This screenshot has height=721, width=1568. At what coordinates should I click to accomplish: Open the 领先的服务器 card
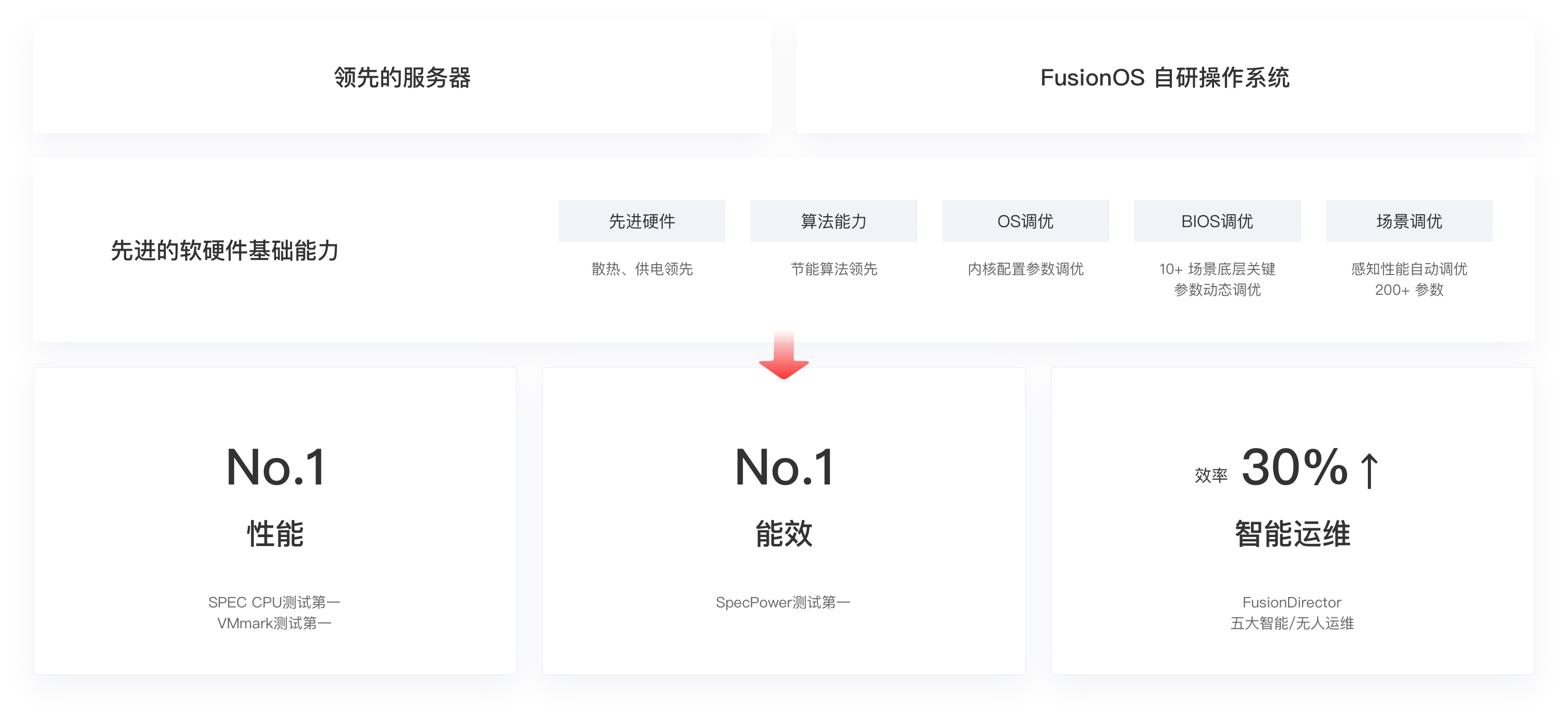(x=402, y=77)
